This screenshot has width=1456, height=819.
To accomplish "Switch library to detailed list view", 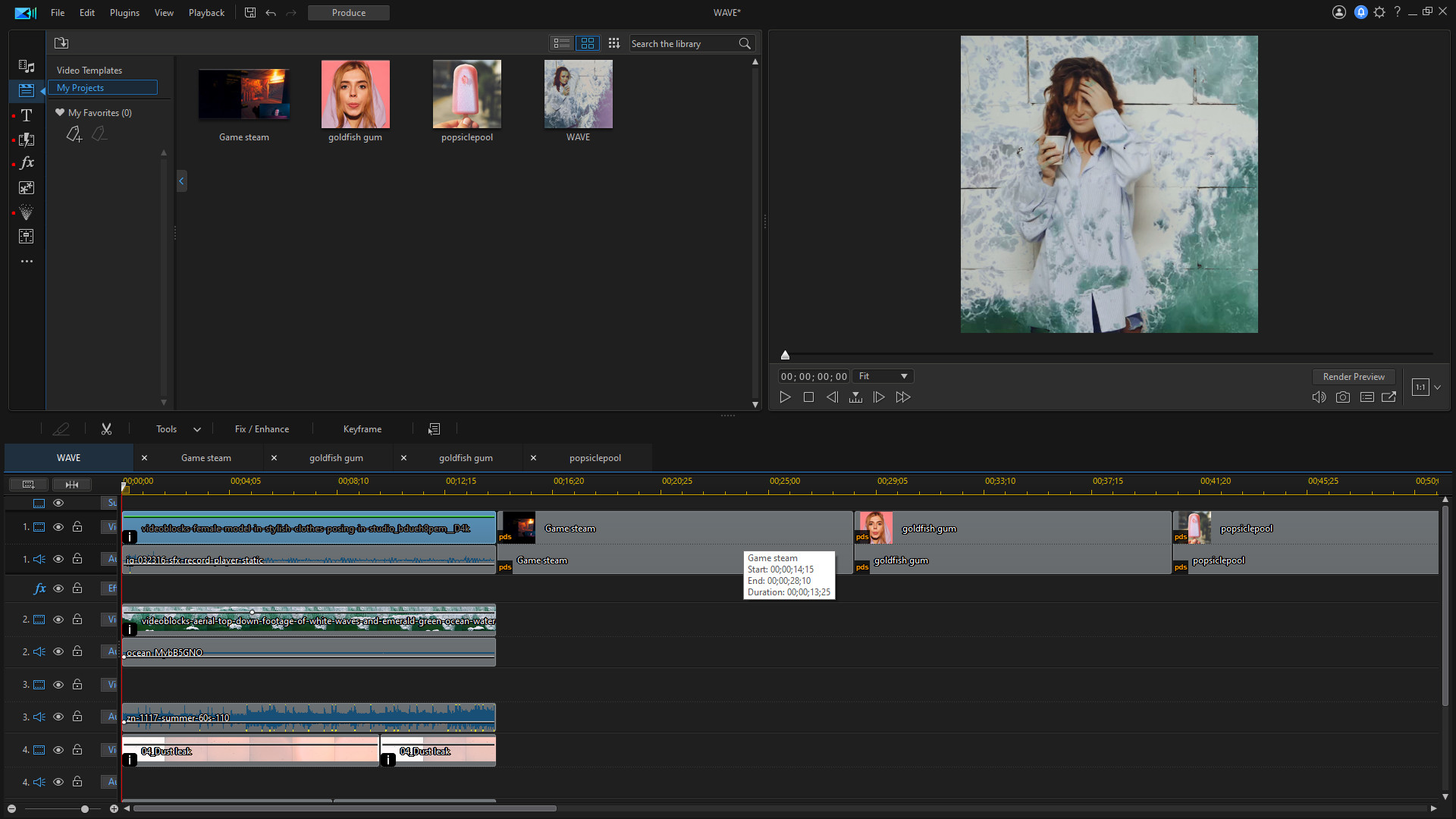I will click(562, 43).
